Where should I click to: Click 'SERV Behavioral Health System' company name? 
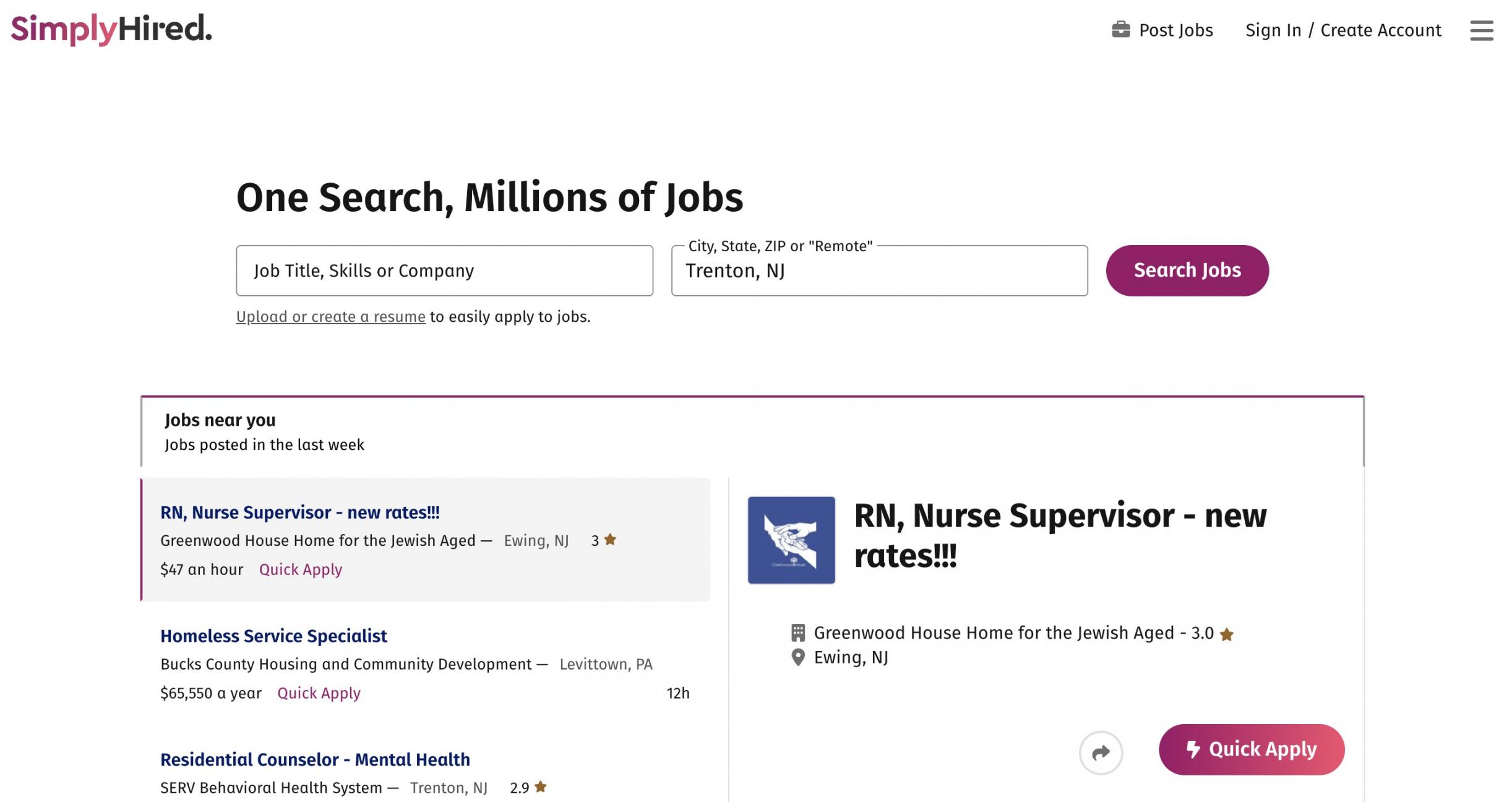[271, 788]
